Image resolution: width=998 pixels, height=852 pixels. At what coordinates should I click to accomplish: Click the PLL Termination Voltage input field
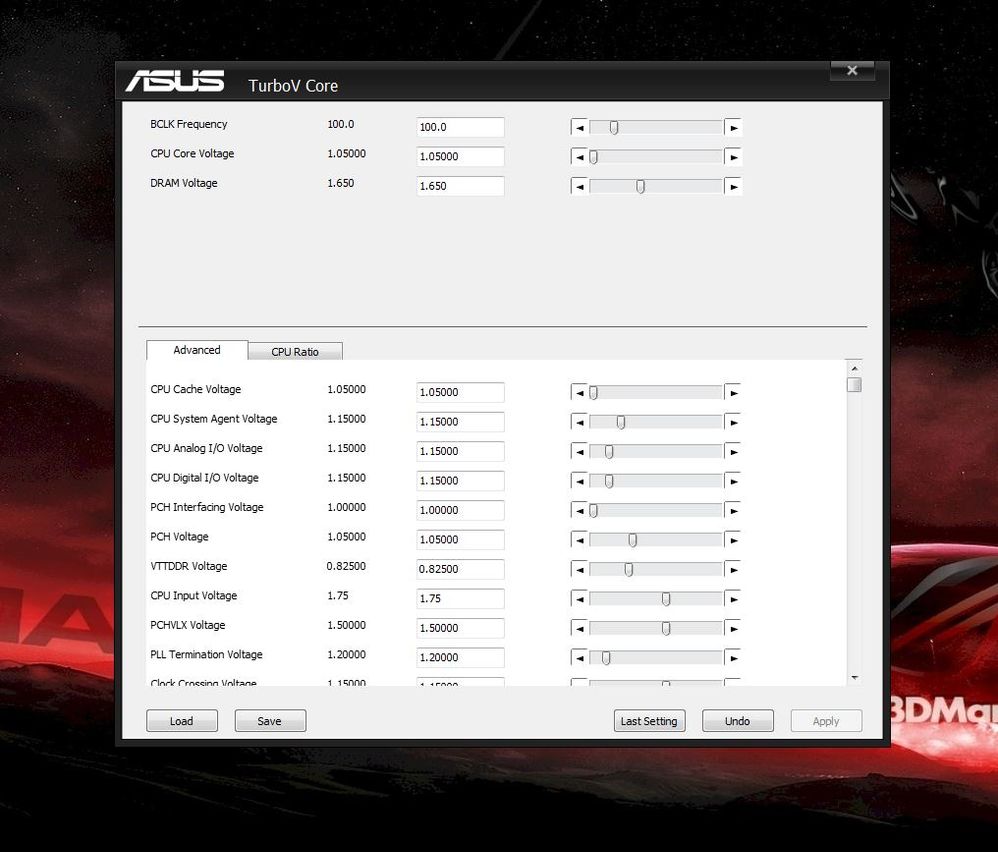(460, 657)
